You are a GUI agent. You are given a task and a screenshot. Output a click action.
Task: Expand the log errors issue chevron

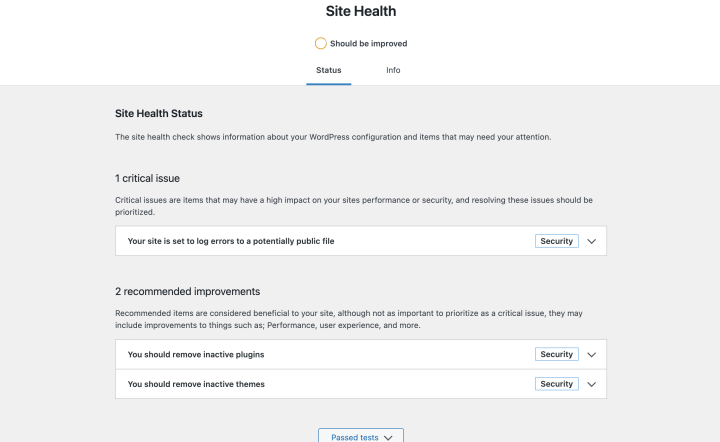coord(591,241)
